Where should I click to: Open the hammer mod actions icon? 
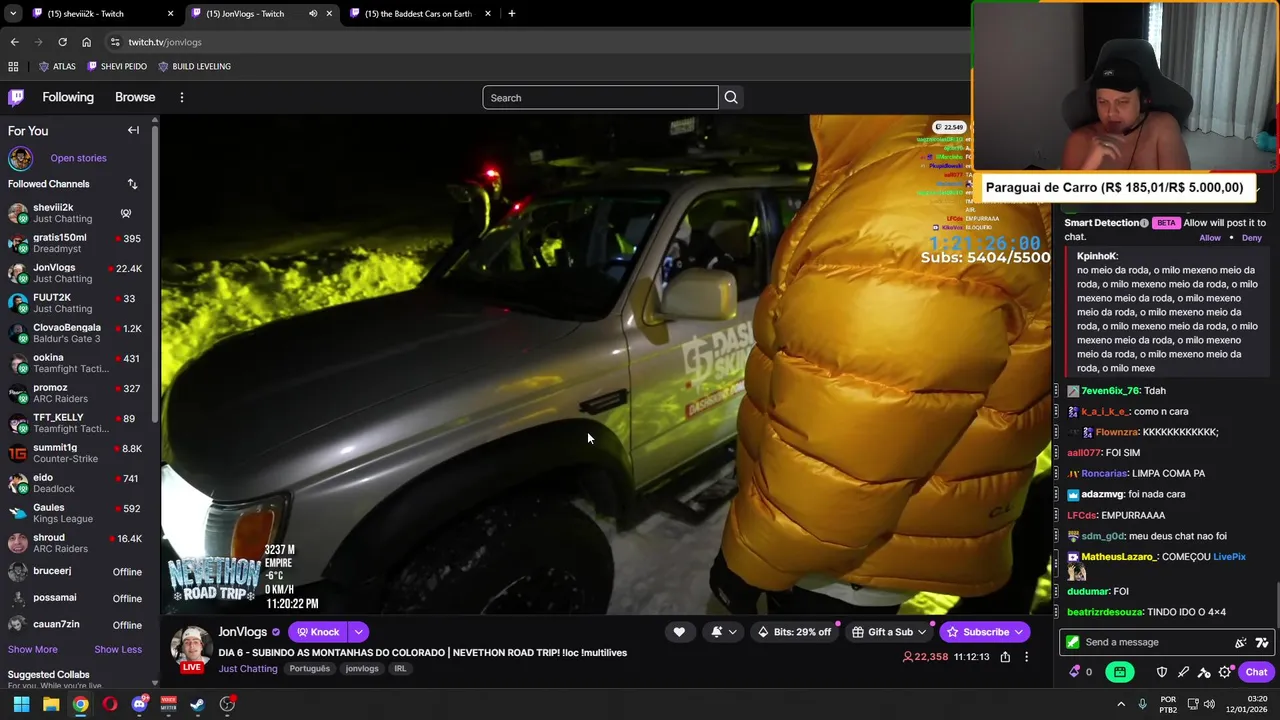(1204, 672)
